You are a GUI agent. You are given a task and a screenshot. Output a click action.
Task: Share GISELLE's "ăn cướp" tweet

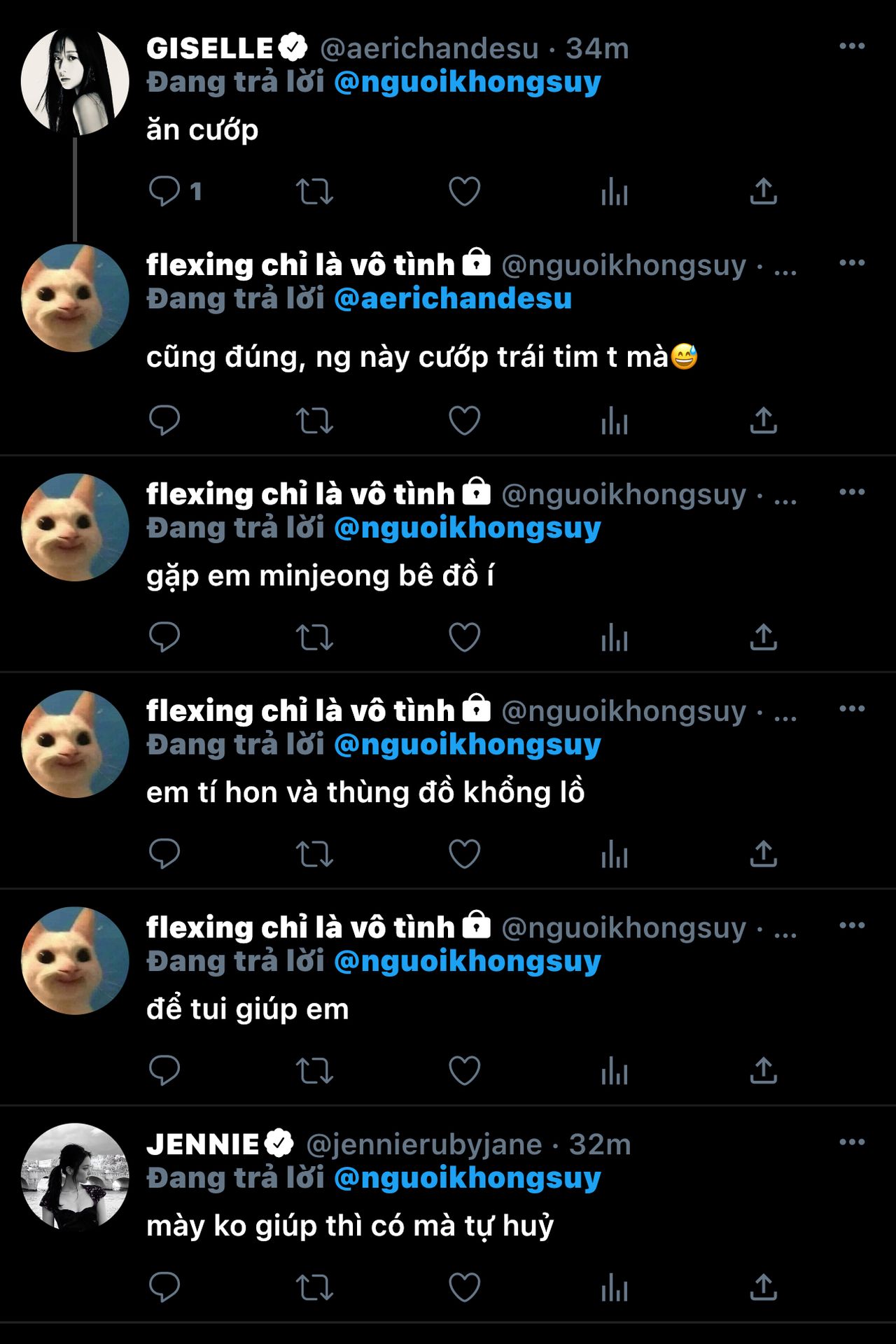coord(763,191)
